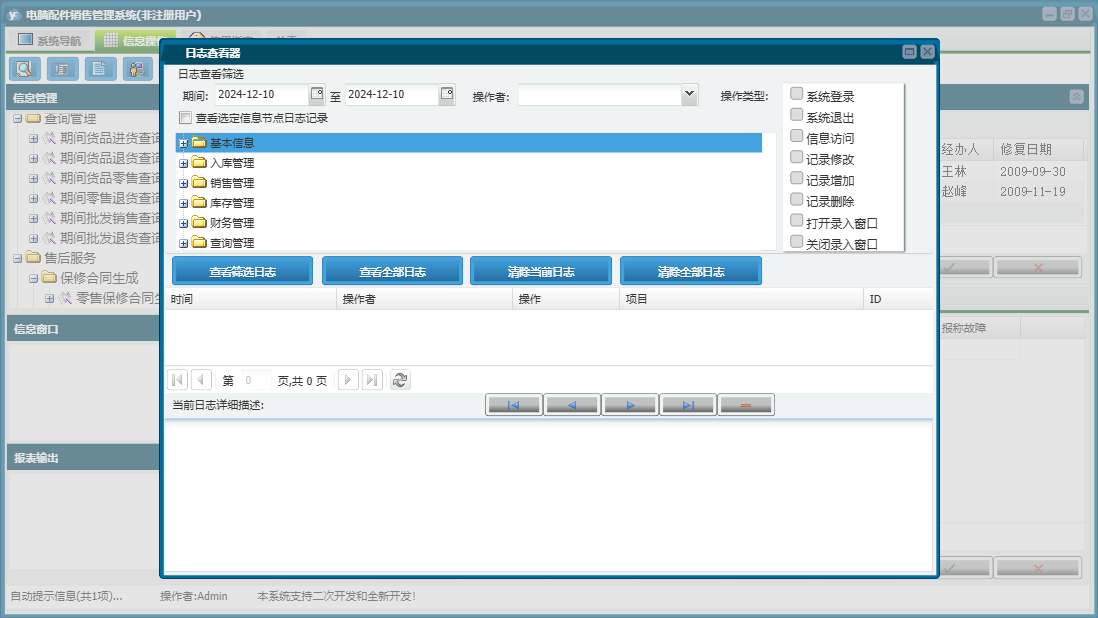The image size is (1098, 618).
Task: Click the 操作者 column header
Action: [x=424, y=299]
